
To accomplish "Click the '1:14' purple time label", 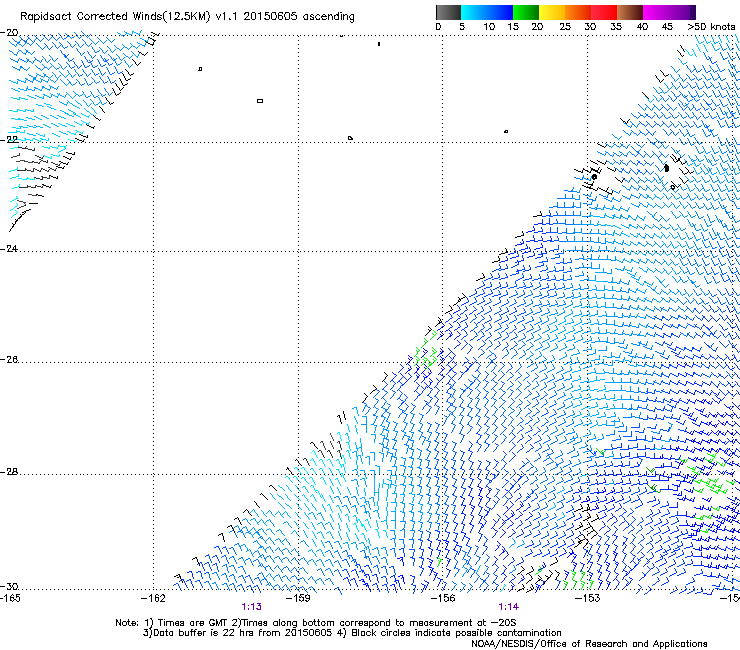I will pyautogui.click(x=508, y=607).
